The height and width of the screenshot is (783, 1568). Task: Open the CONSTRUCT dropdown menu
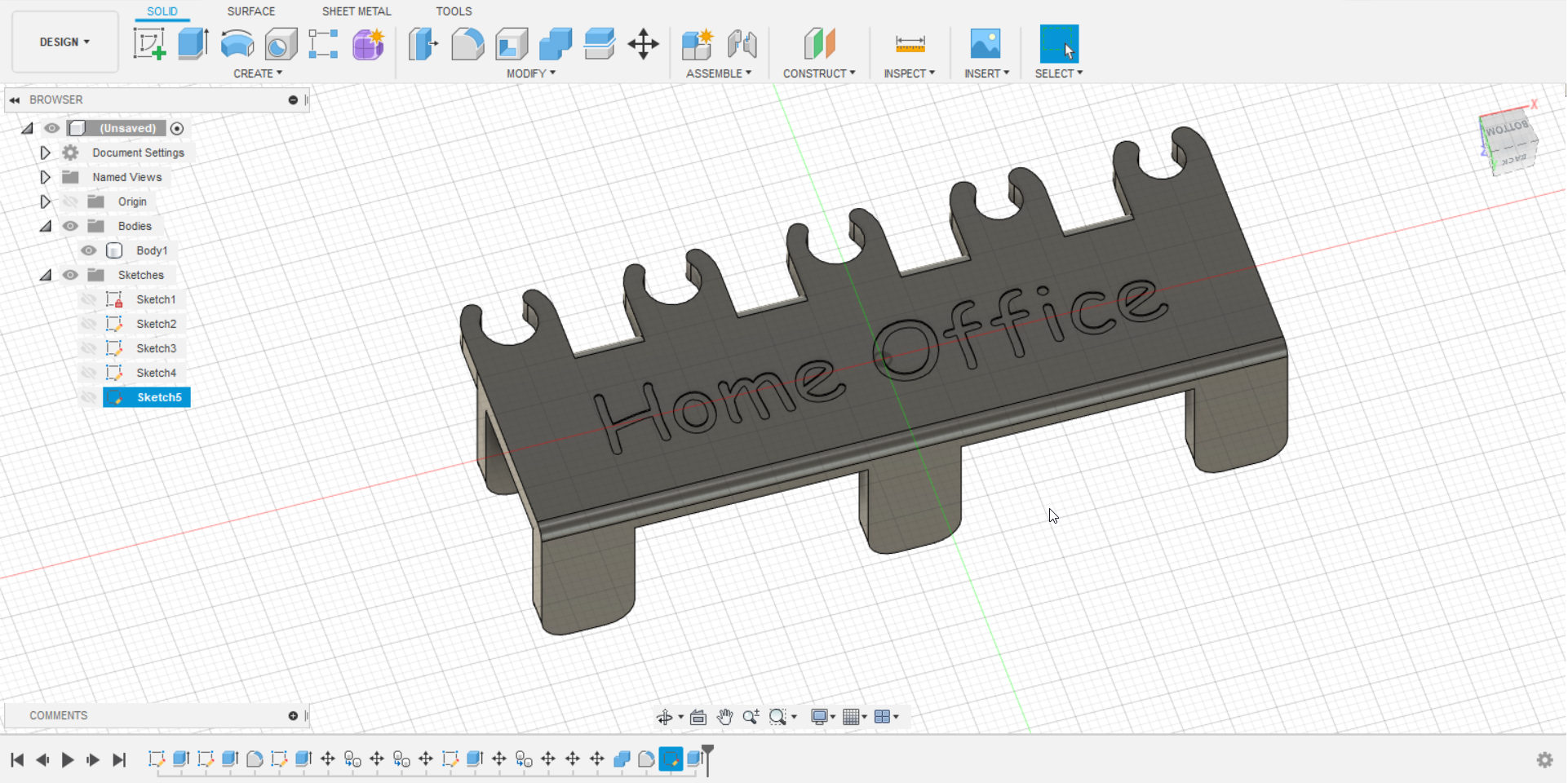pyautogui.click(x=819, y=73)
